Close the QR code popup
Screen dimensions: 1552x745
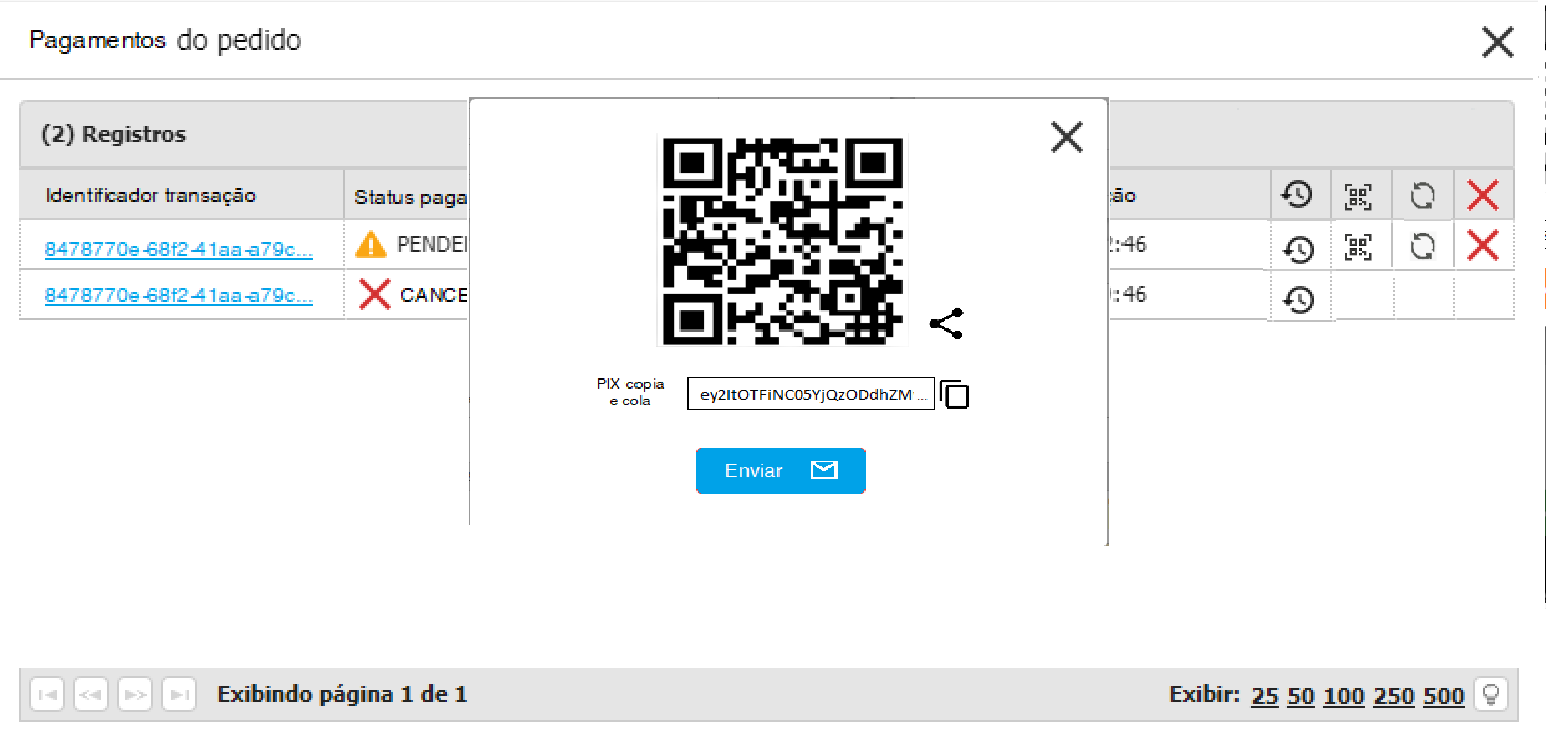[x=1067, y=137]
